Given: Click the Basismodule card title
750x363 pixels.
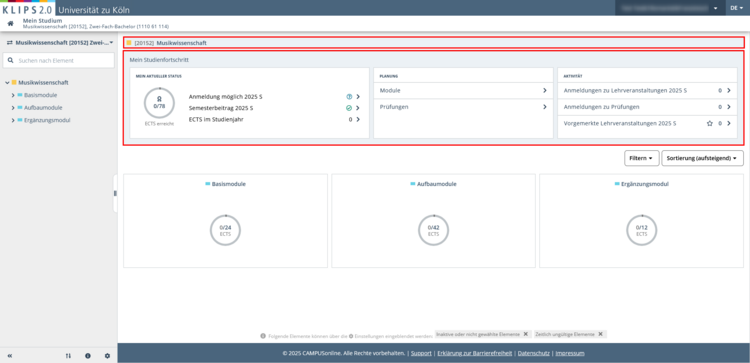Looking at the screenshot, I should [x=229, y=184].
